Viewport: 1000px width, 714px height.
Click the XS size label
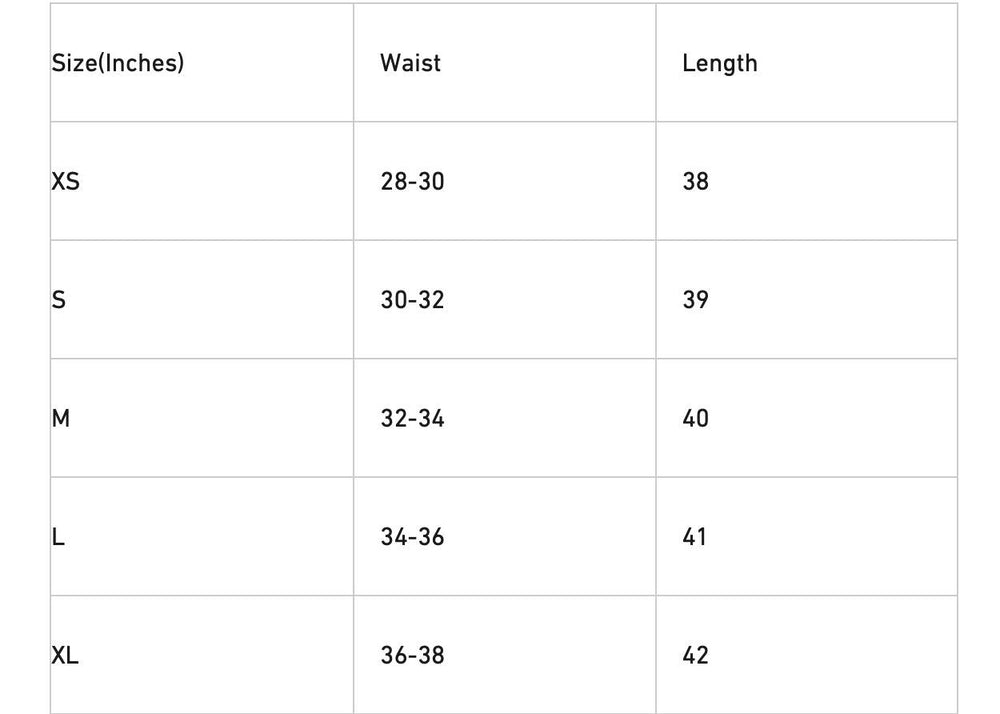pyautogui.click(x=65, y=181)
